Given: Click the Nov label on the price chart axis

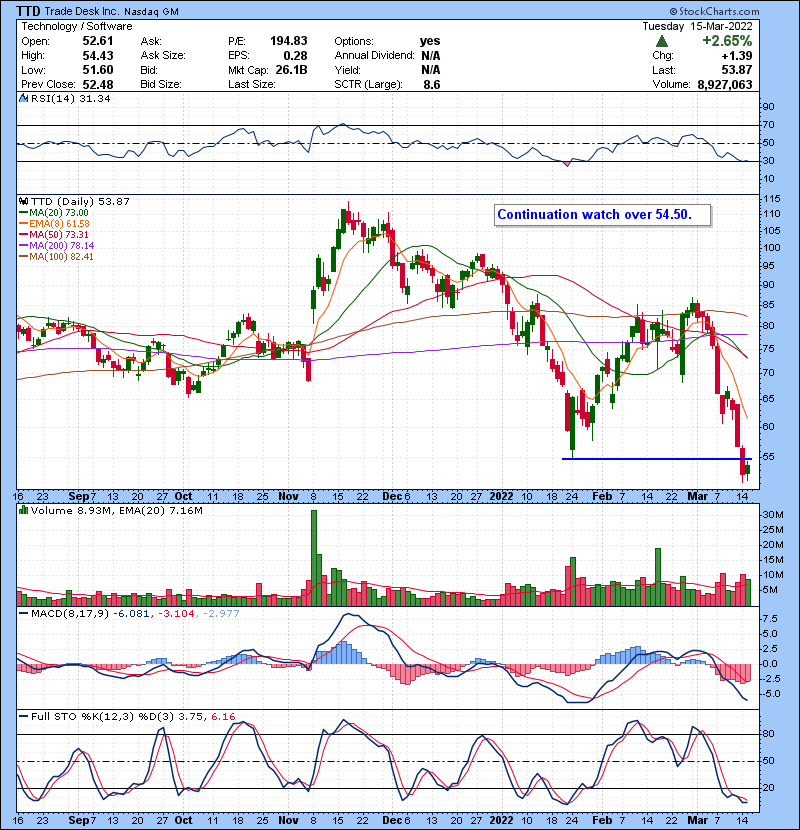Looking at the screenshot, I should 289,497.
